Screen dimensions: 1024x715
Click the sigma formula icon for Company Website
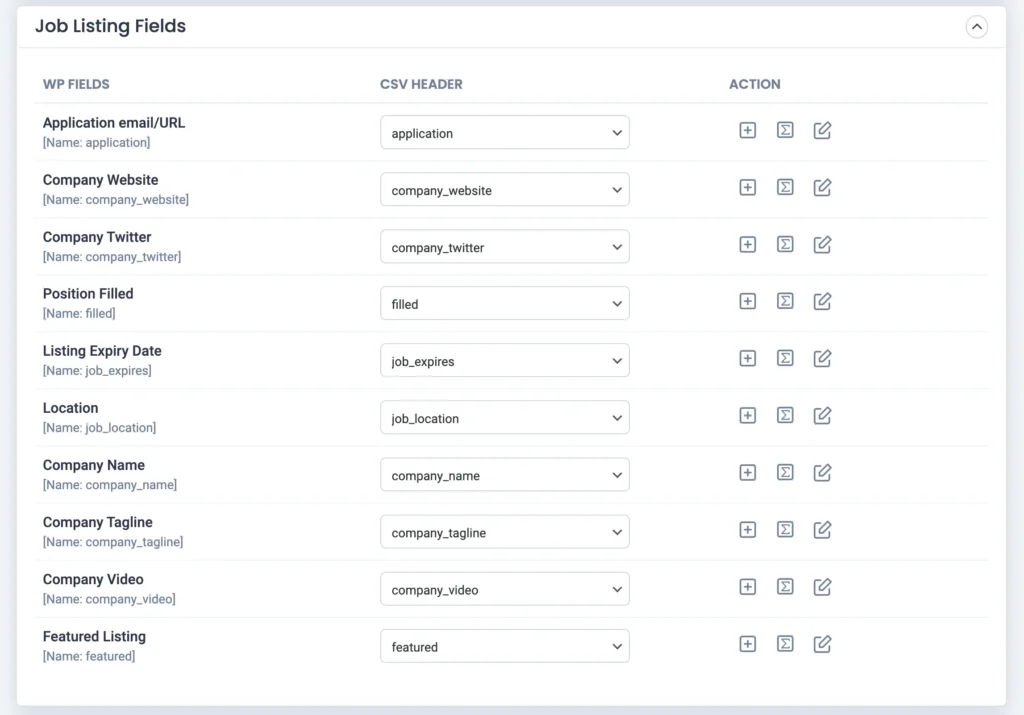point(785,187)
